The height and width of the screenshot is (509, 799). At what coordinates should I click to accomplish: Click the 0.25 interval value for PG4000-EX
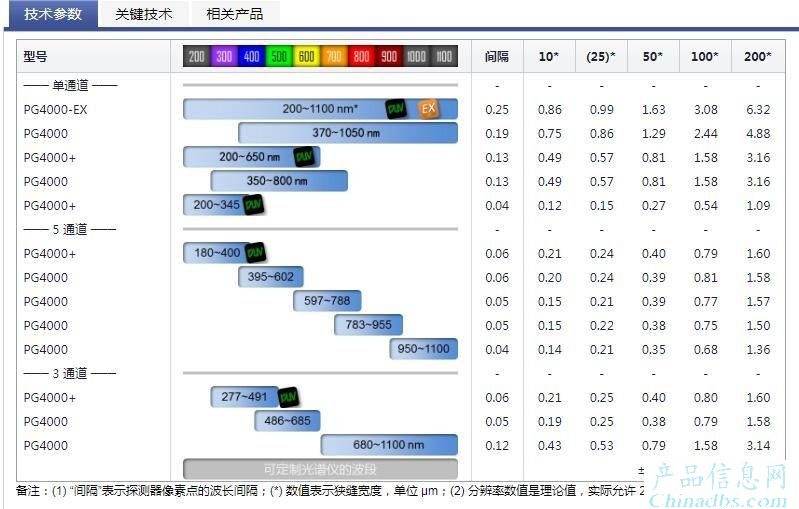497,110
